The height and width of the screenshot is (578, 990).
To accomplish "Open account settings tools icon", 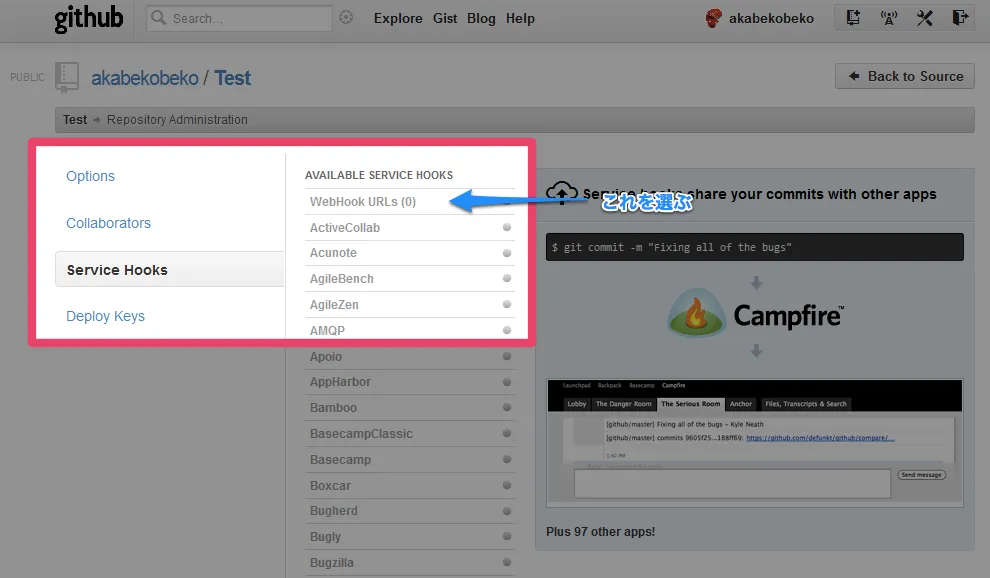I will 924,18.
